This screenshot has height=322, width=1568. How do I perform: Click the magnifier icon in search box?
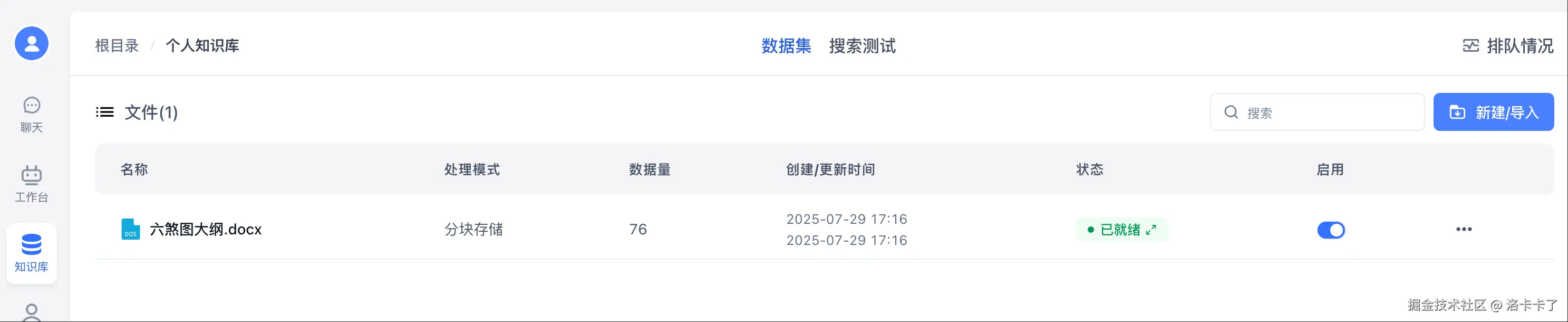[x=1231, y=112]
